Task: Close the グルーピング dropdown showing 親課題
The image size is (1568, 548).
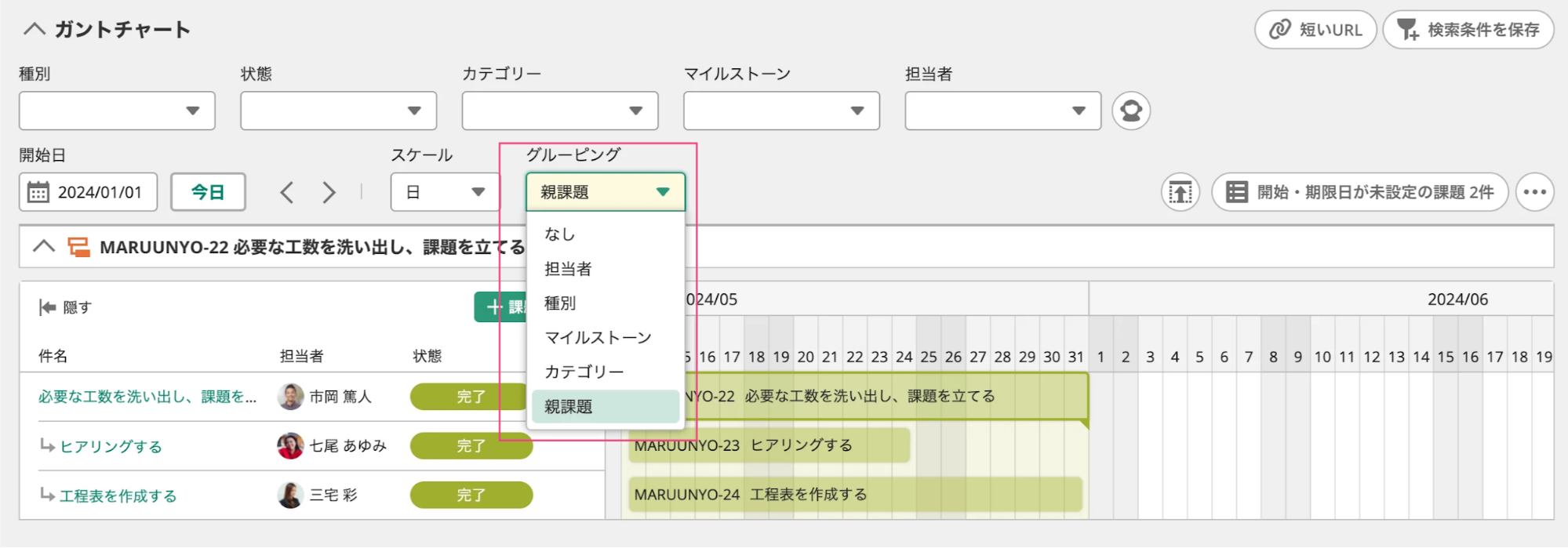Action: (606, 192)
